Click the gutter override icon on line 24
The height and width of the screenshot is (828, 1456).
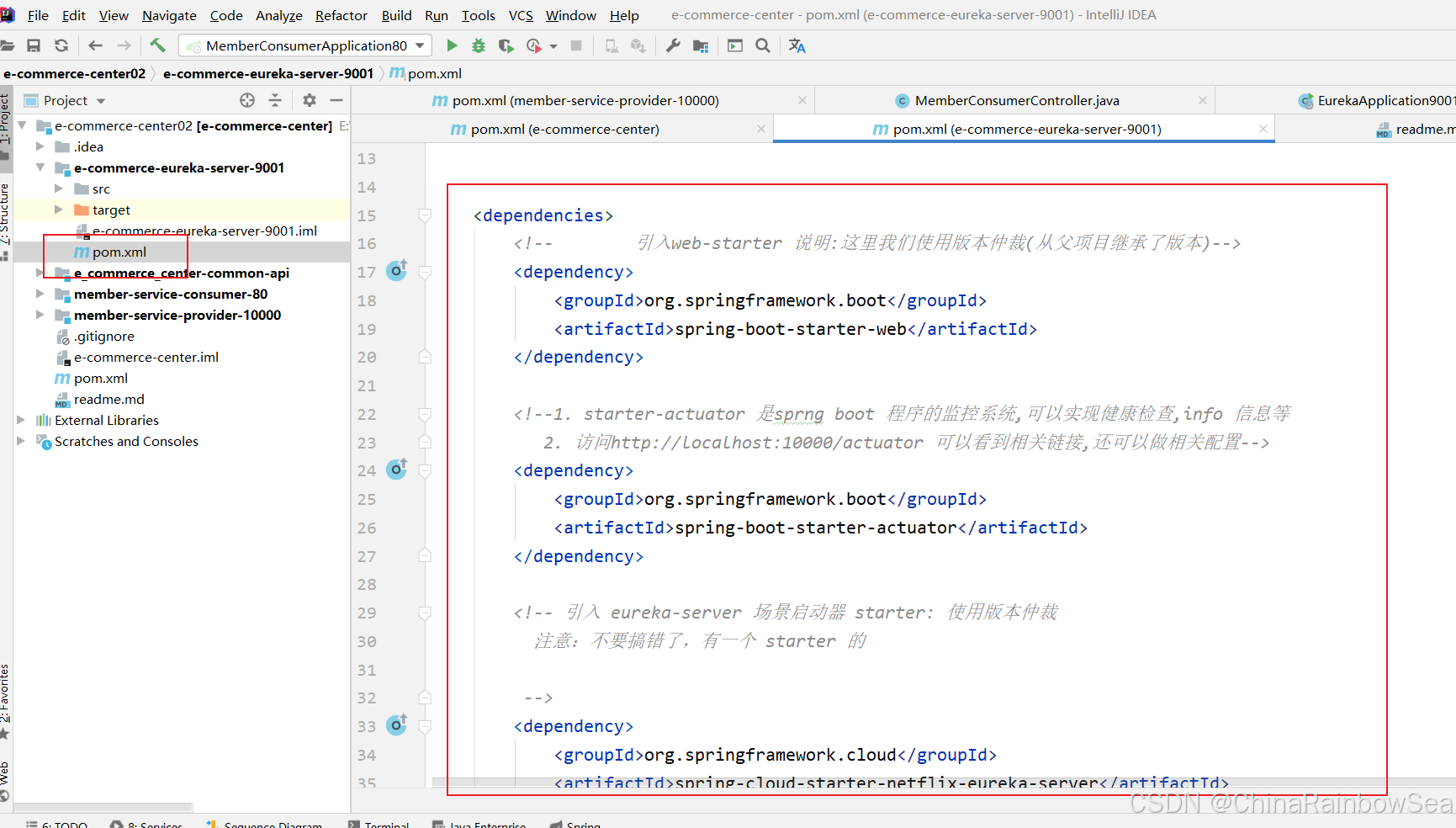point(397,469)
